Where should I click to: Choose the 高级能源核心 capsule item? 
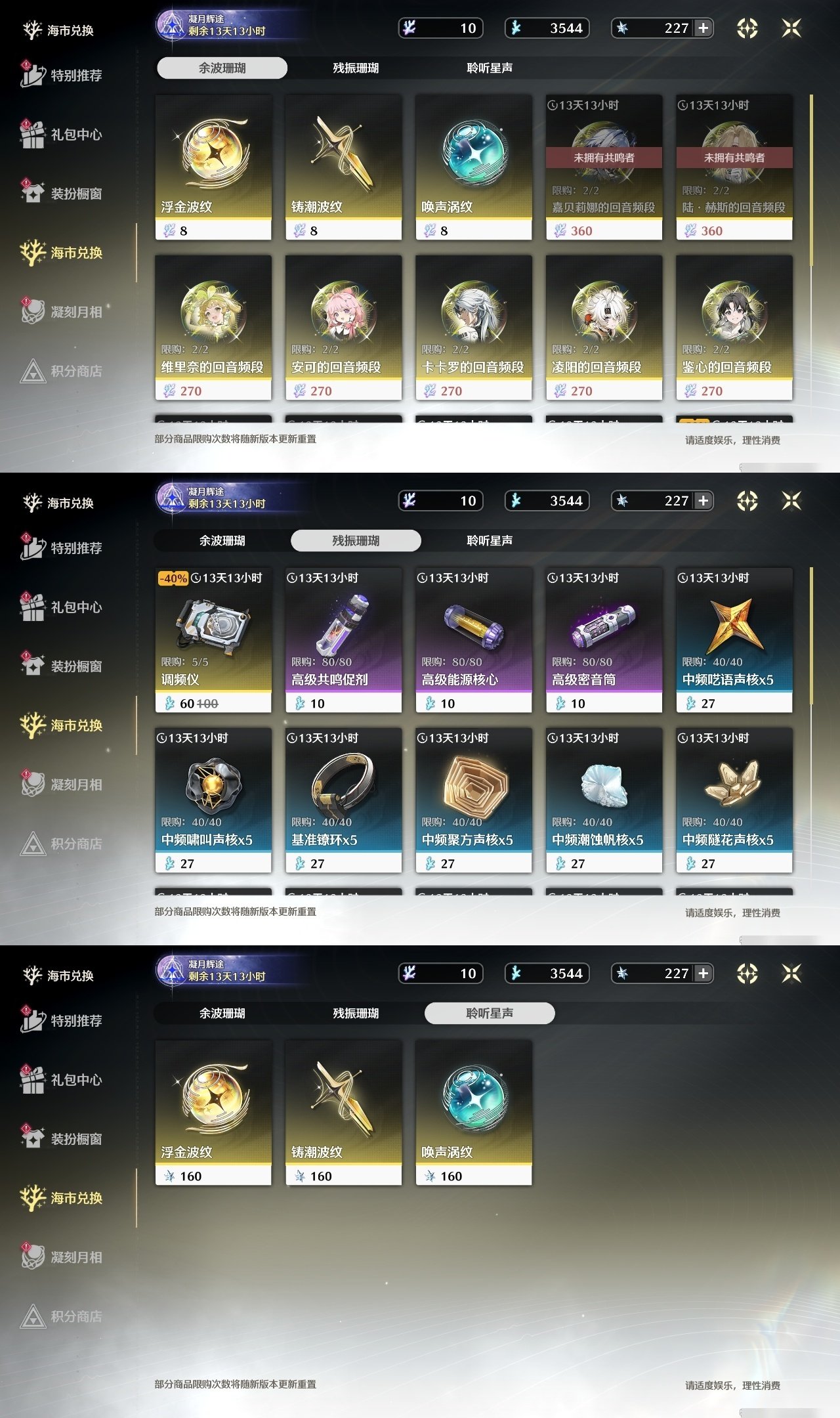[x=474, y=640]
